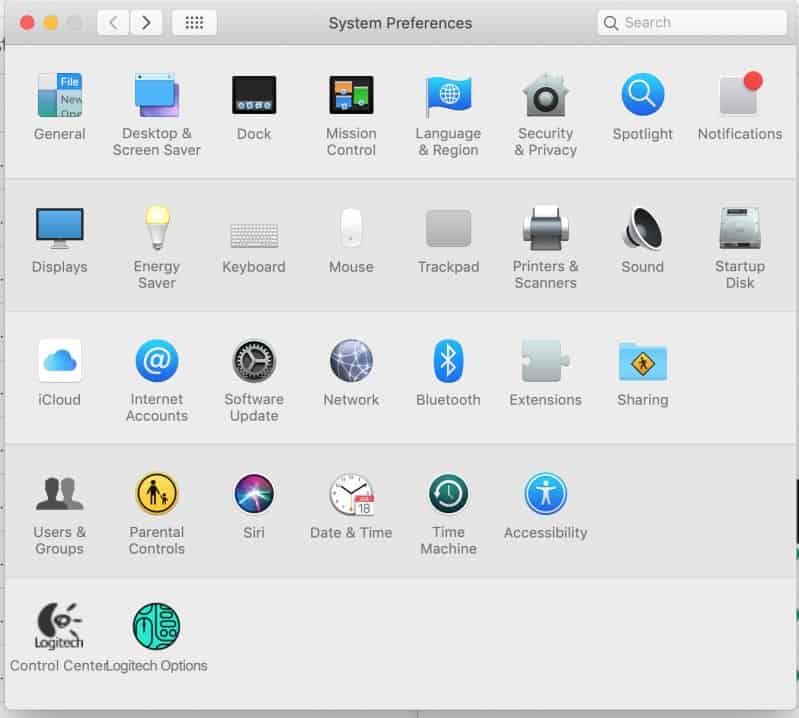Close the System Preferences window
Image resolution: width=799 pixels, height=718 pixels.
pyautogui.click(x=27, y=22)
